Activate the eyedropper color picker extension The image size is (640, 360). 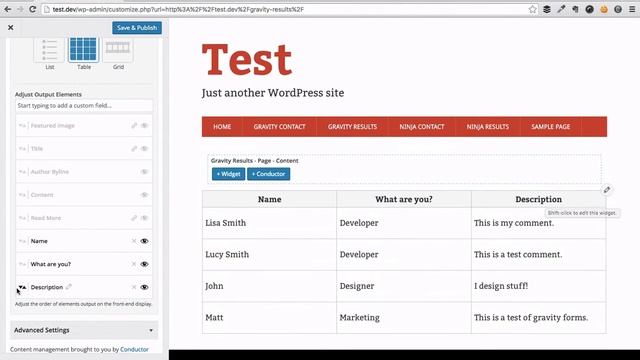[561, 9]
